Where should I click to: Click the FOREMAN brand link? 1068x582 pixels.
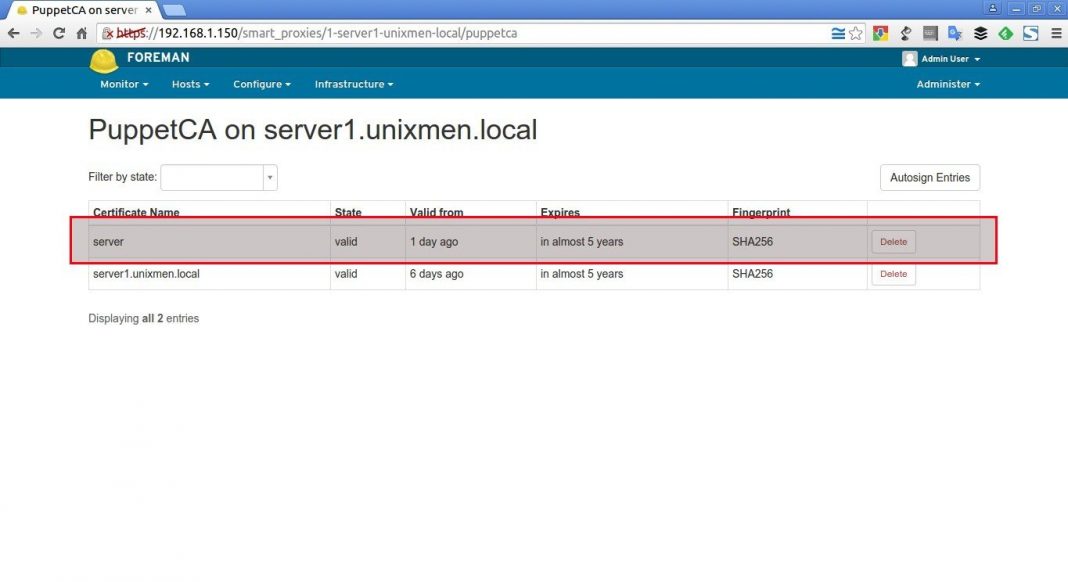158,57
